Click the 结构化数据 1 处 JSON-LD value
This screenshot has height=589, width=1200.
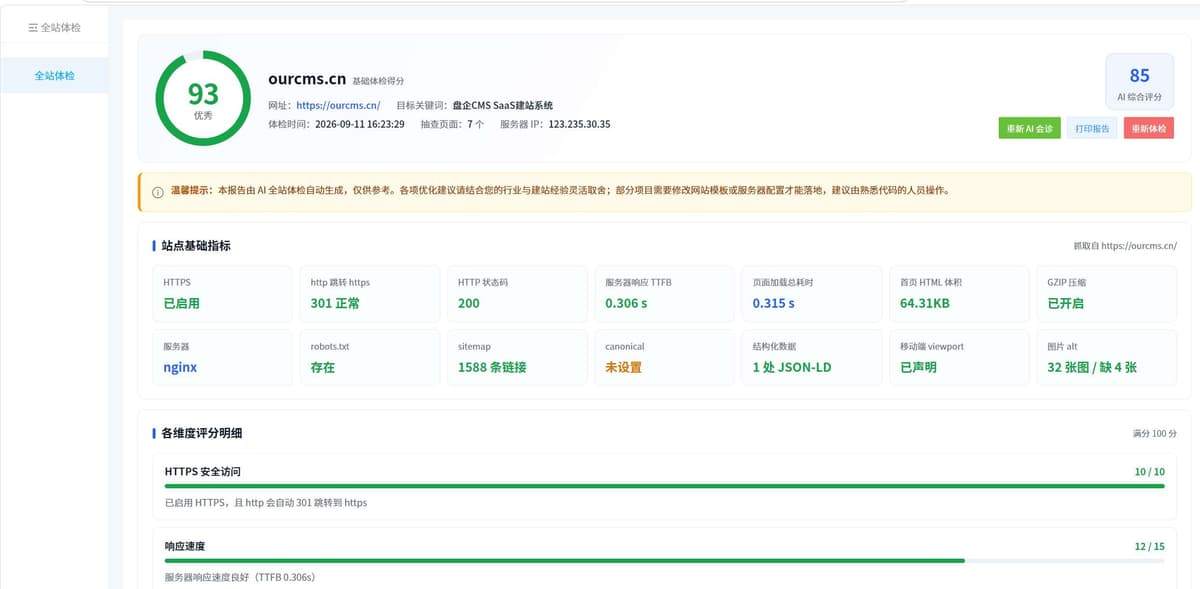tap(792, 367)
